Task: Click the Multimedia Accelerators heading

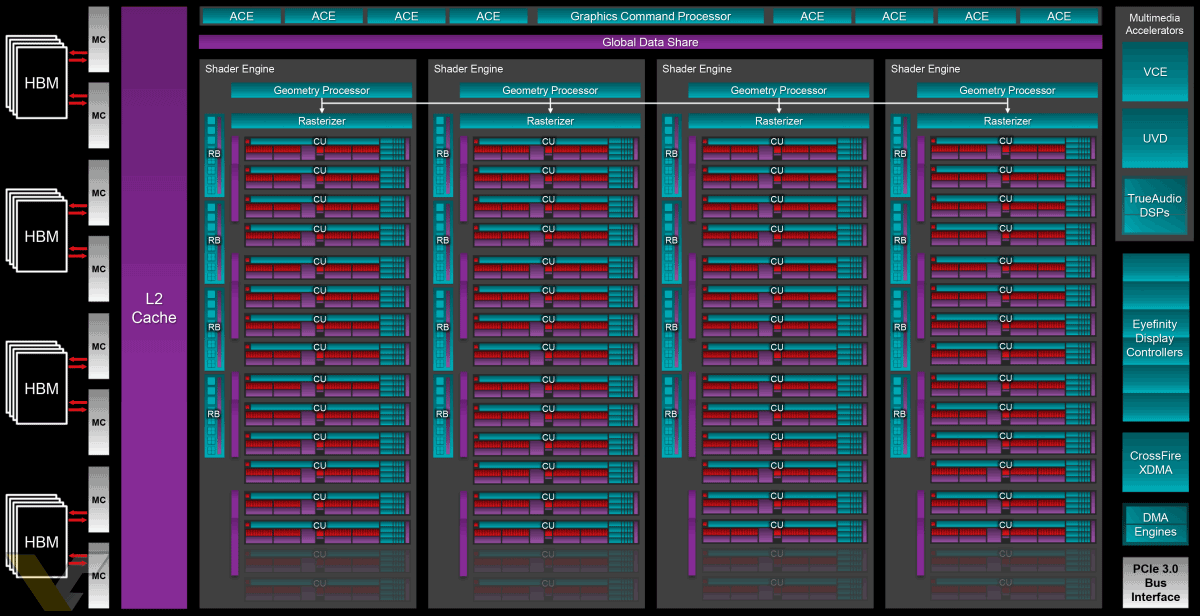Action: pos(1155,24)
